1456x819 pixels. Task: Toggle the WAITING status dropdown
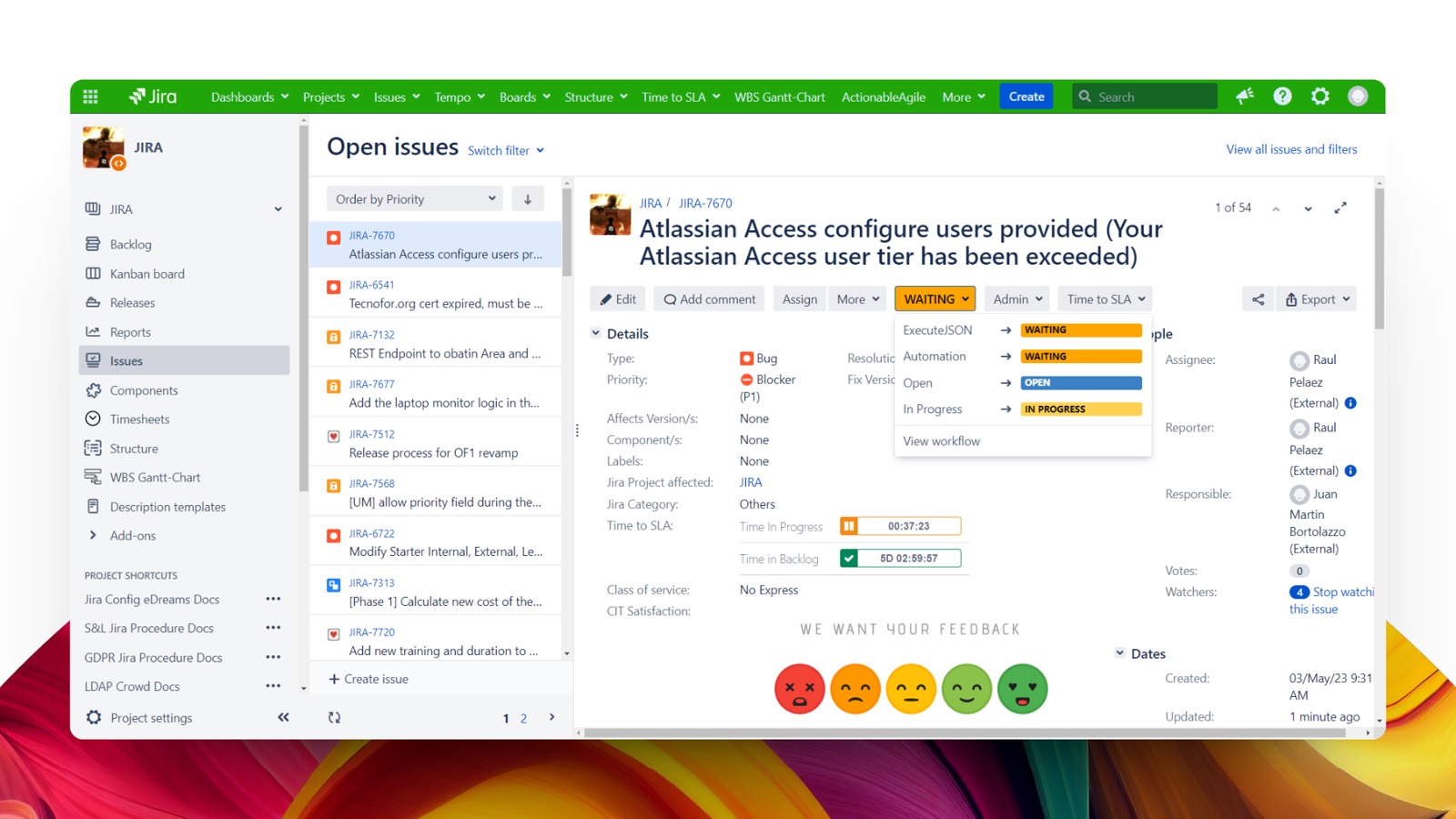(x=935, y=299)
